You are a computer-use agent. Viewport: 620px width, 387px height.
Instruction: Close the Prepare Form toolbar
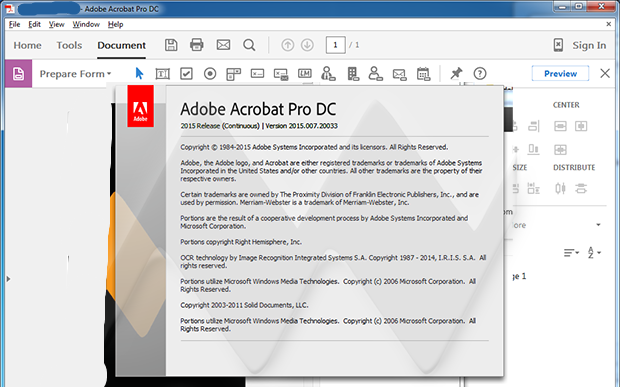click(605, 73)
